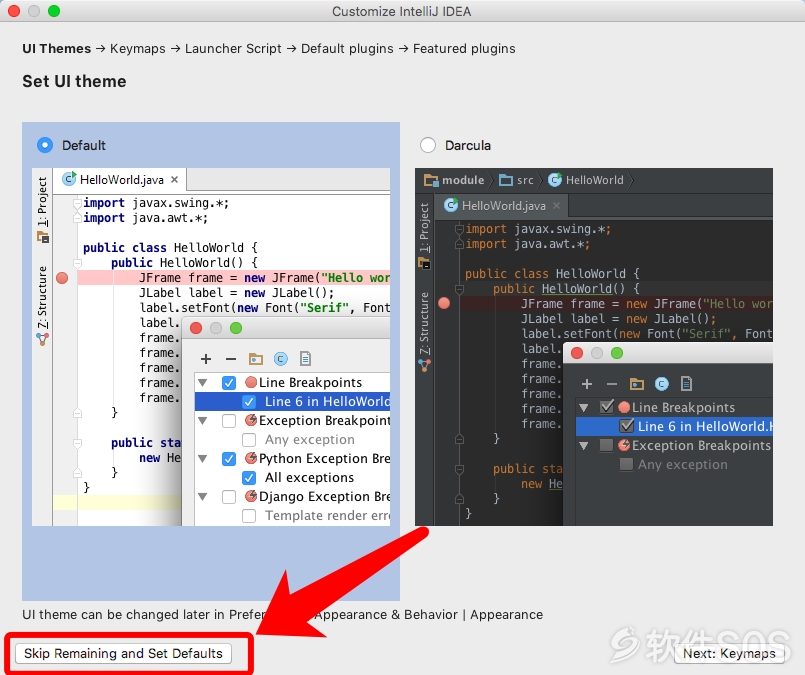Click the group-by-folder icon in Darcula preview dialog
Viewport: 805px width, 675px height.
637,384
